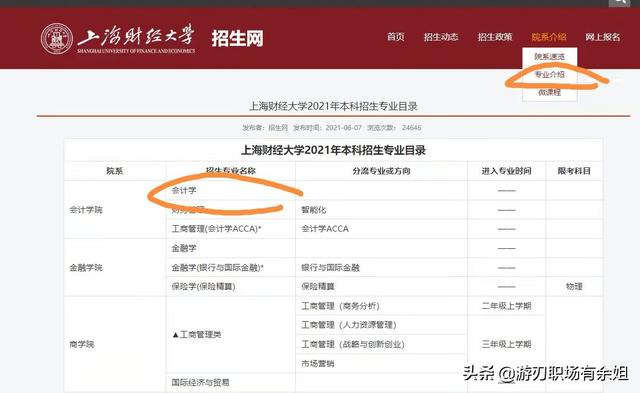Click the 三年级上学期 time cell
The height and width of the screenshot is (393, 640).
(507, 344)
